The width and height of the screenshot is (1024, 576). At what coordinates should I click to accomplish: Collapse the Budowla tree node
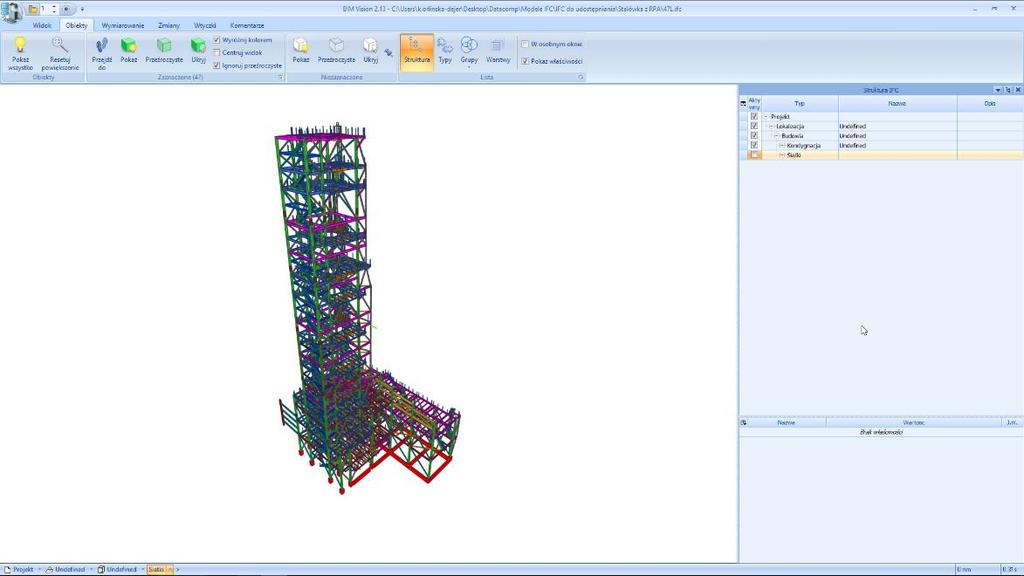click(776, 136)
